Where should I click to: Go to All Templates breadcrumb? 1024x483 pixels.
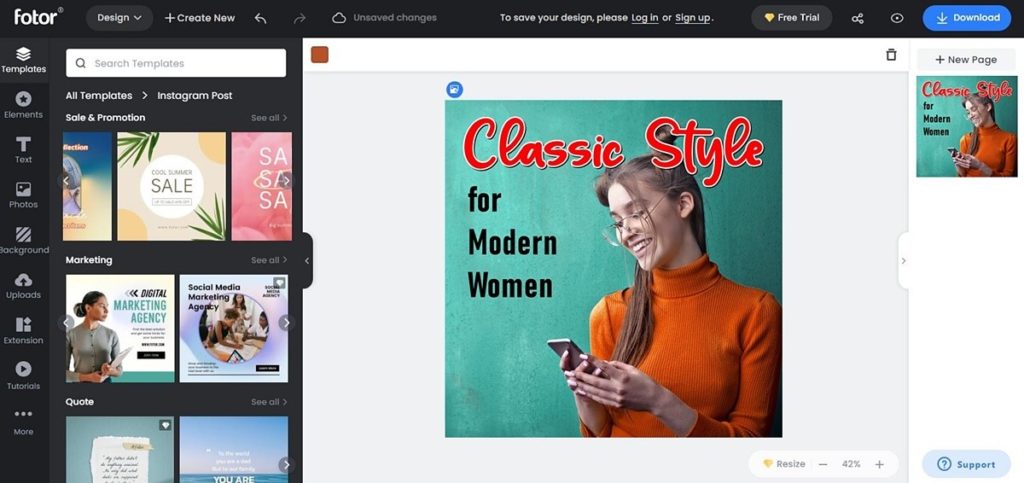pyautogui.click(x=99, y=95)
